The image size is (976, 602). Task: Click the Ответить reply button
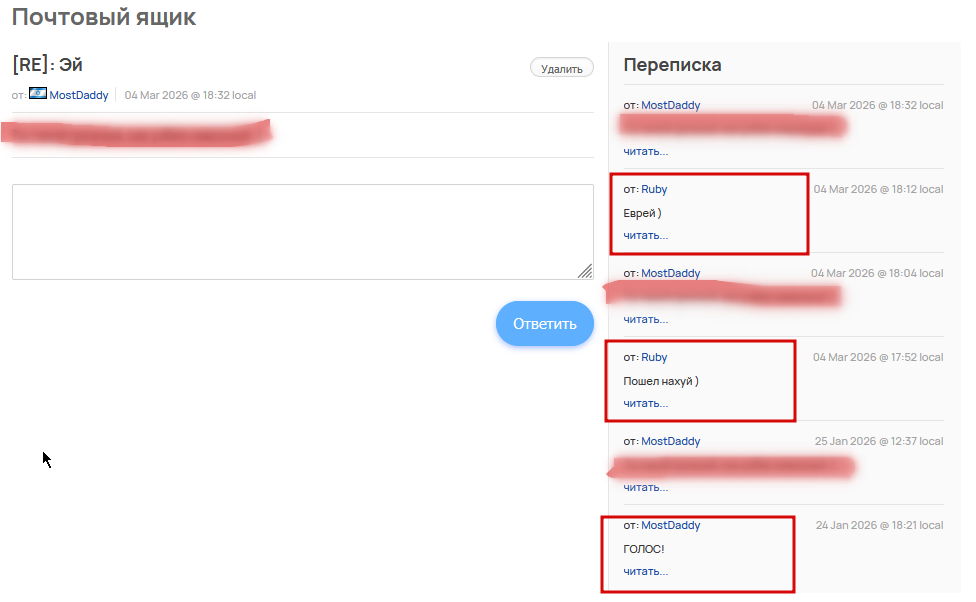pos(545,324)
